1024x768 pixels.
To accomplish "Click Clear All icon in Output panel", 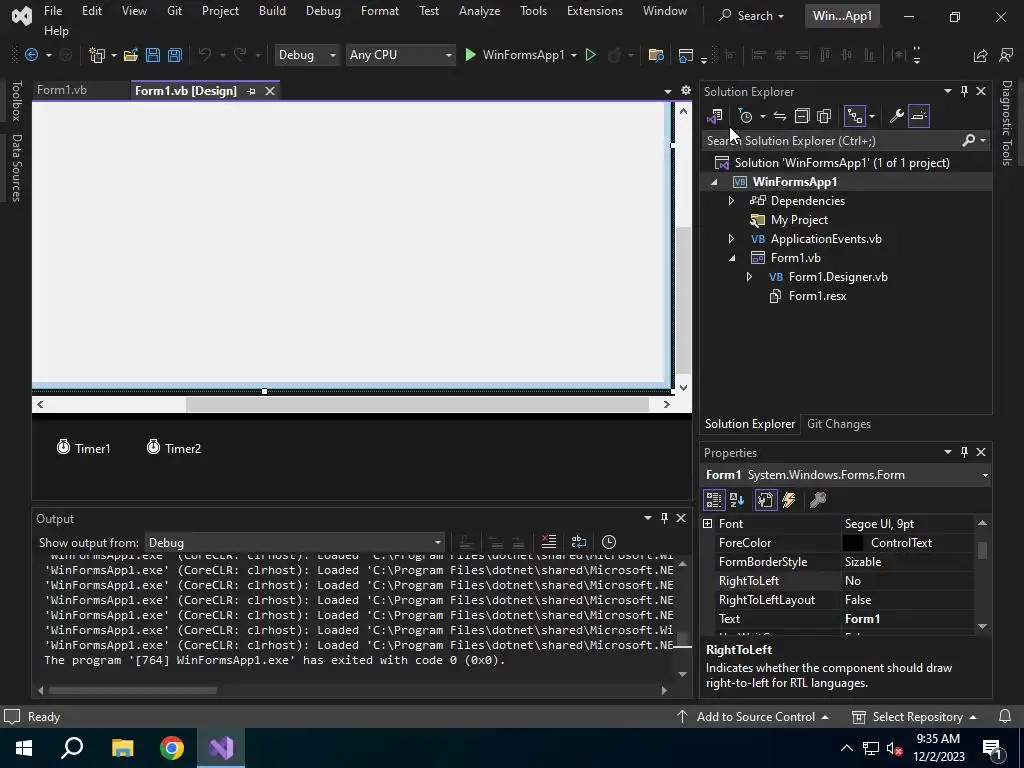I will [549, 542].
